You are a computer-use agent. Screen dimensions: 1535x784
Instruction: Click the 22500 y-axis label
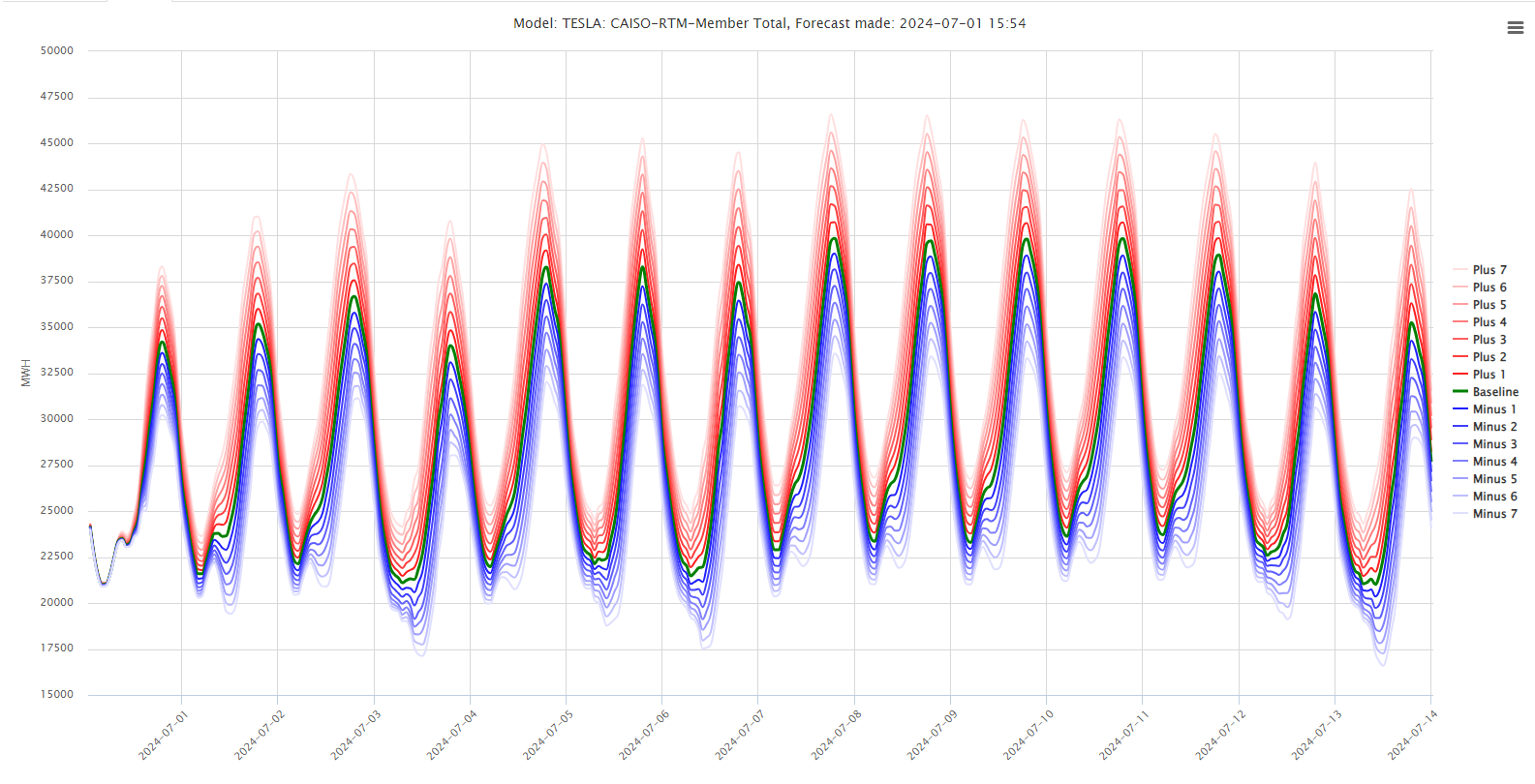tap(56, 557)
